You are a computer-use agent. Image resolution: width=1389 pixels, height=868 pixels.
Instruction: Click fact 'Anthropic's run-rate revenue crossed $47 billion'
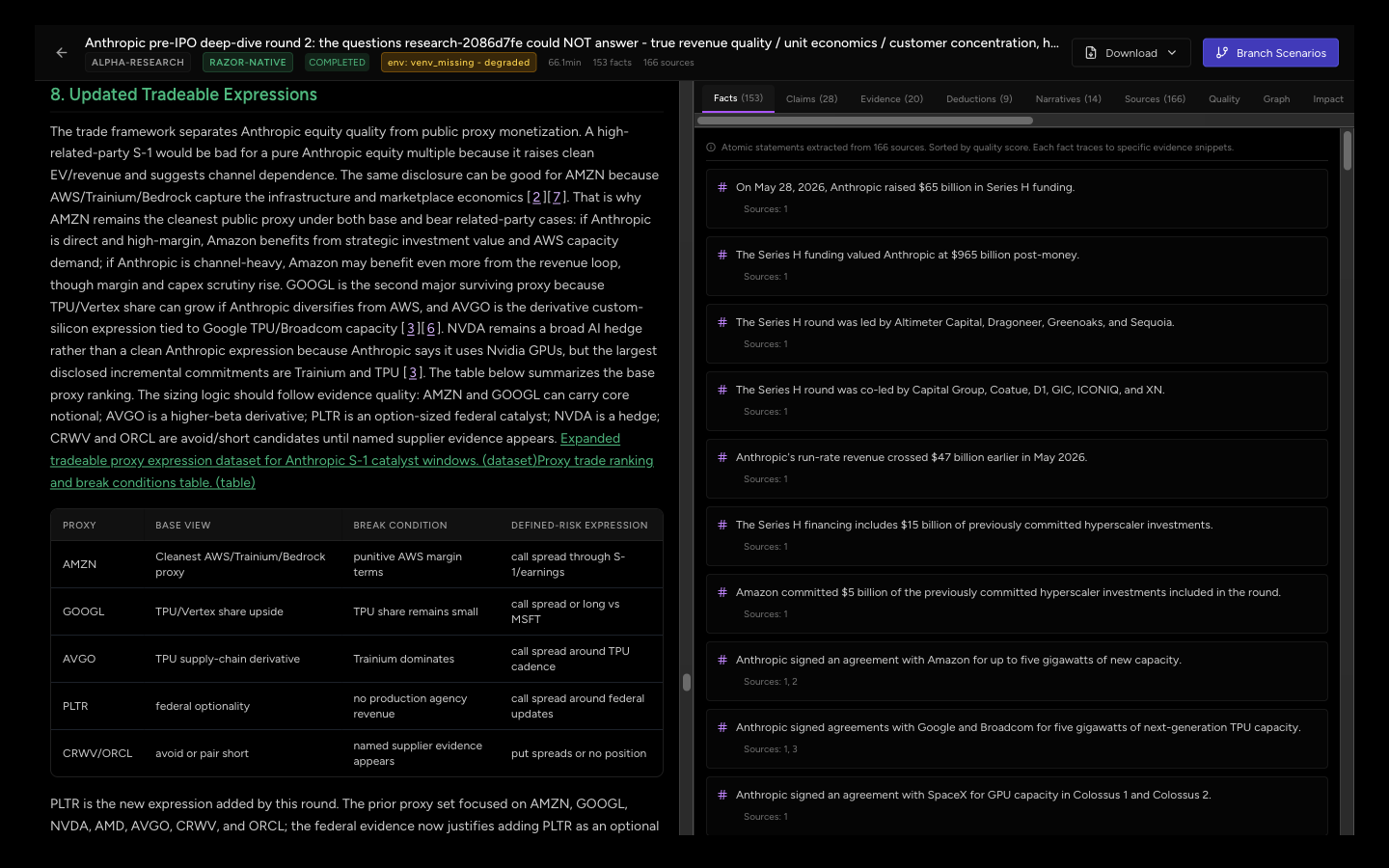click(1017, 469)
